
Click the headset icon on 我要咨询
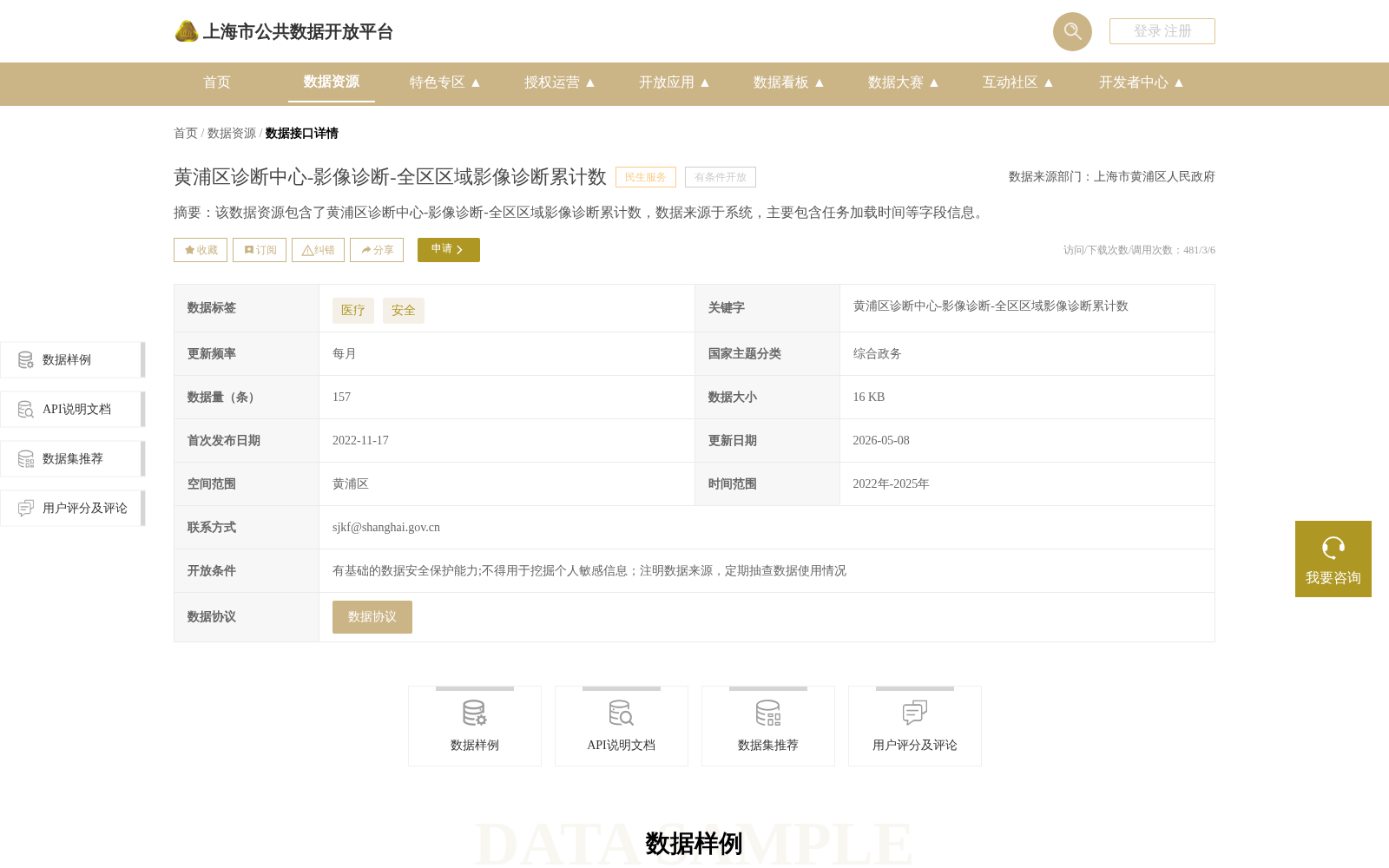point(1333,548)
